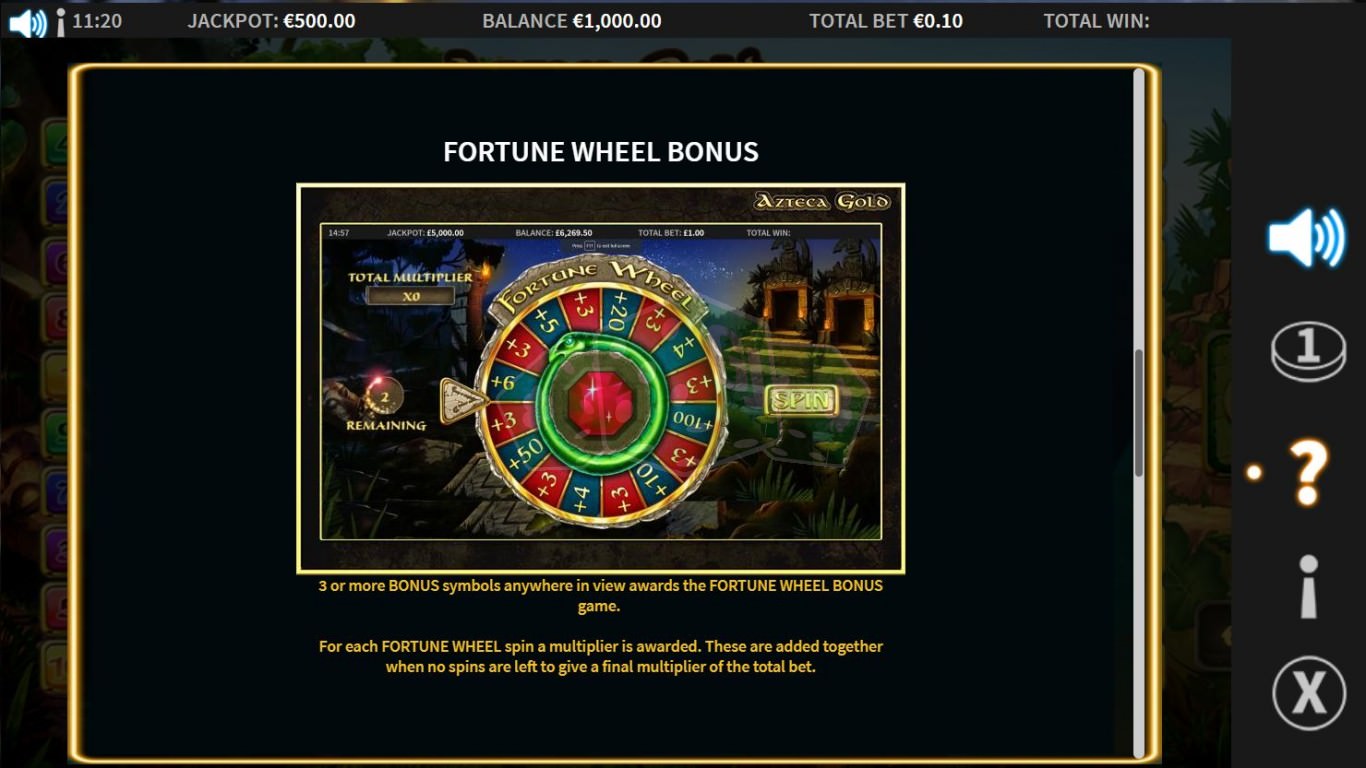
Task: Select the question mark help icon
Action: (1307, 472)
